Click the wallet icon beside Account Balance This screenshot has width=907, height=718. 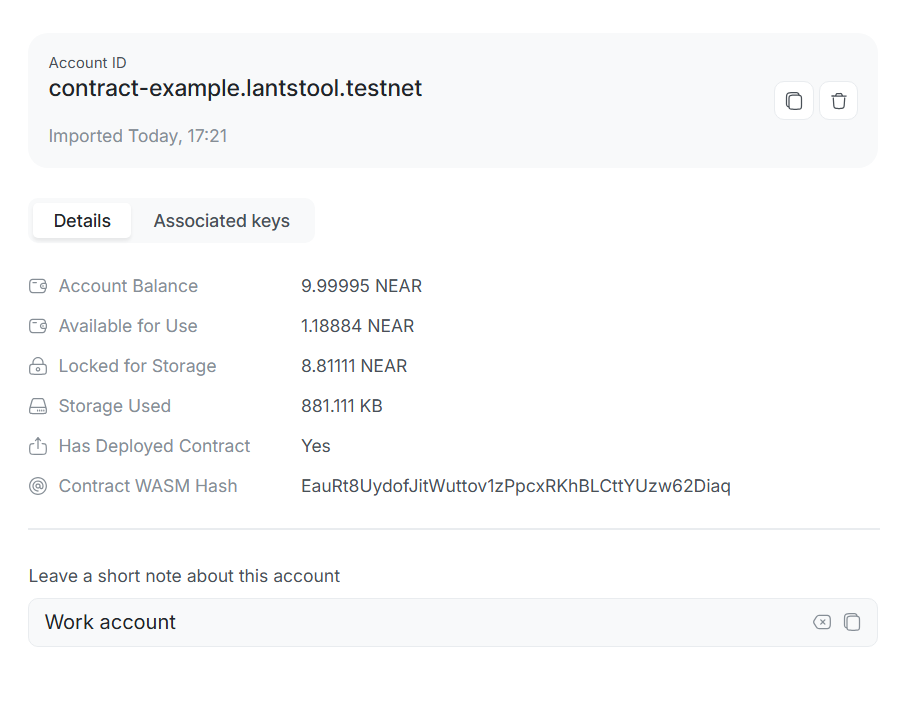click(x=38, y=286)
